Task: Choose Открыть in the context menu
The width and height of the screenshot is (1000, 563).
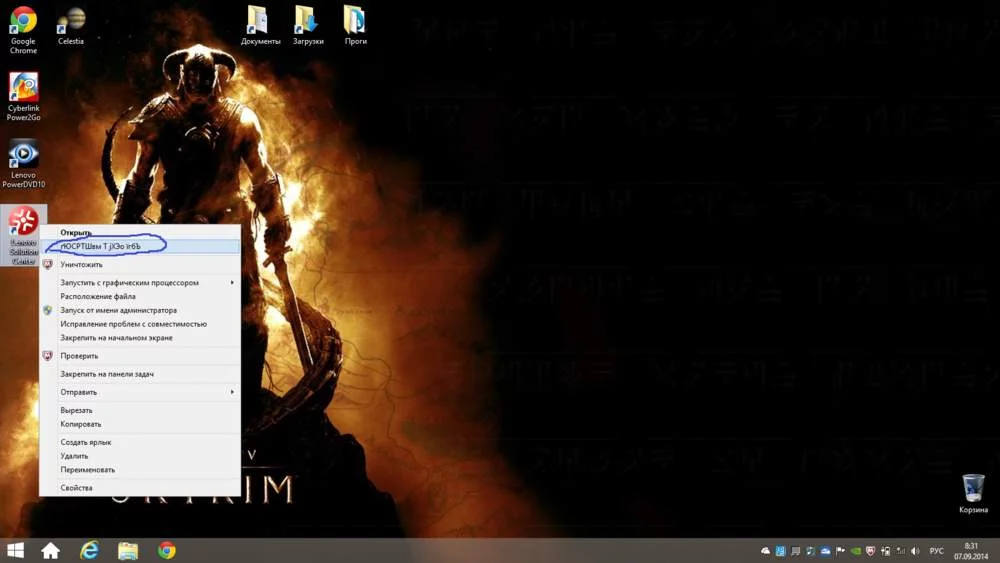Action: click(x=140, y=233)
